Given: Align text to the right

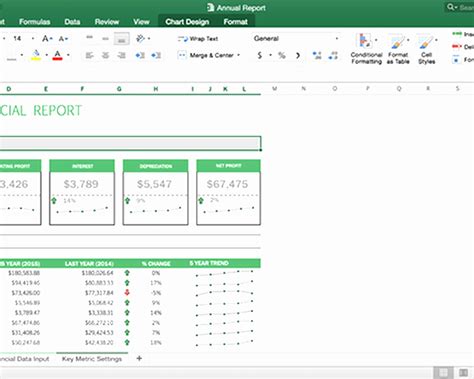Looking at the screenshot, I should pyautogui.click(x=121, y=55).
